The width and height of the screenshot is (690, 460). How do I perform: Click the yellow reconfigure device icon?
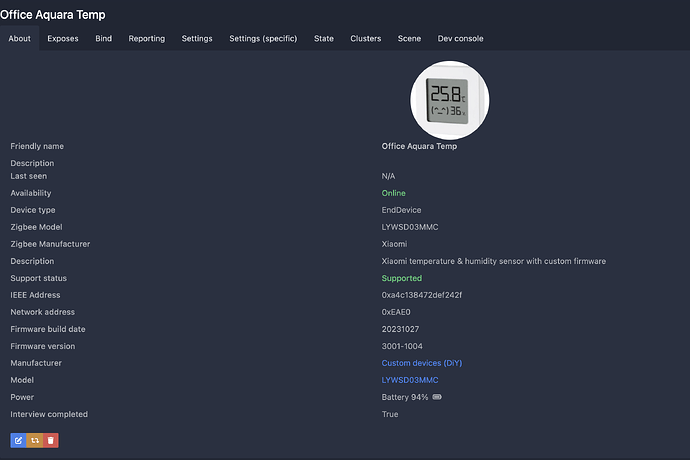pos(34,439)
